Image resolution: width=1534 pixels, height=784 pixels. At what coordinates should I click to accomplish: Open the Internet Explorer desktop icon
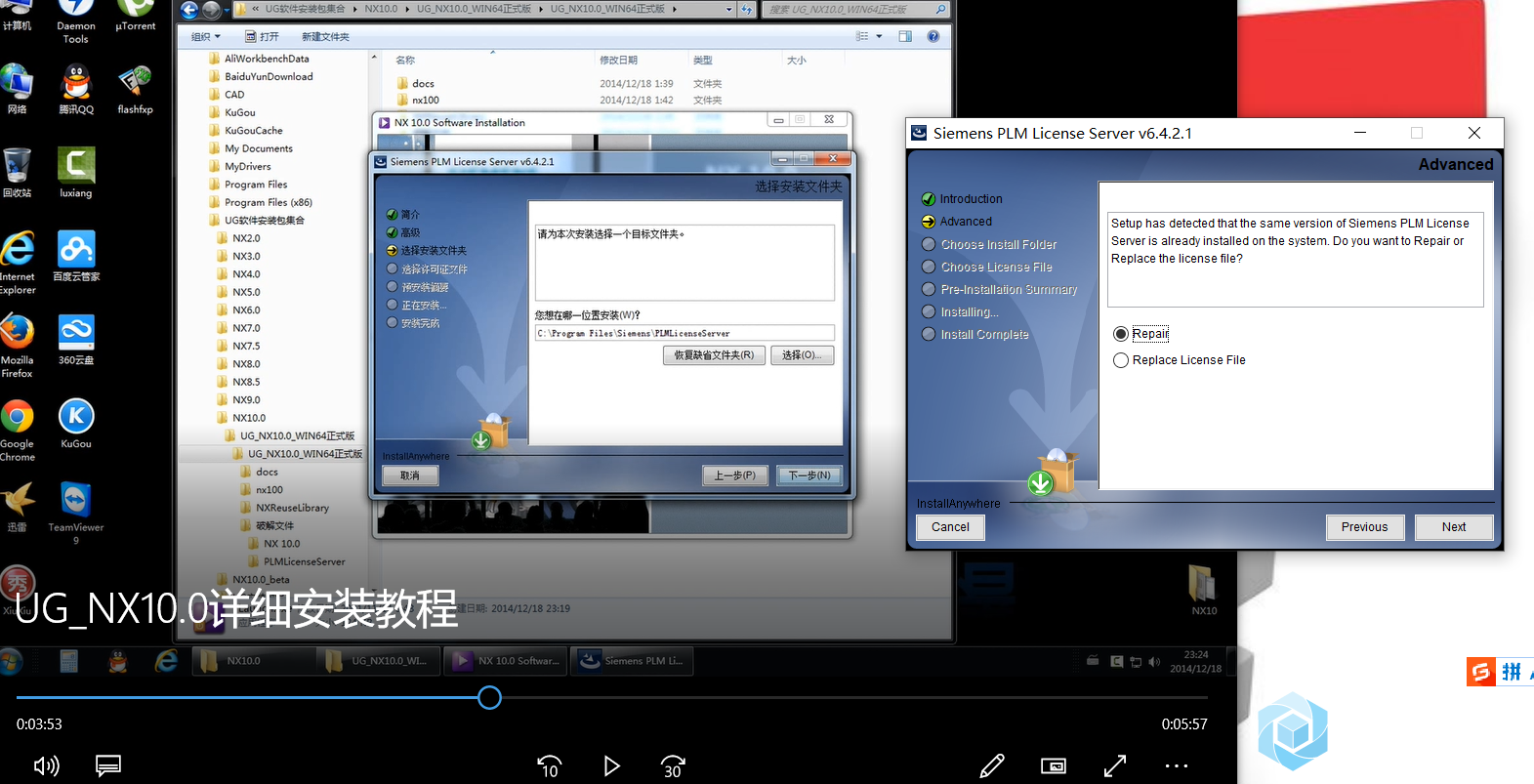18,263
